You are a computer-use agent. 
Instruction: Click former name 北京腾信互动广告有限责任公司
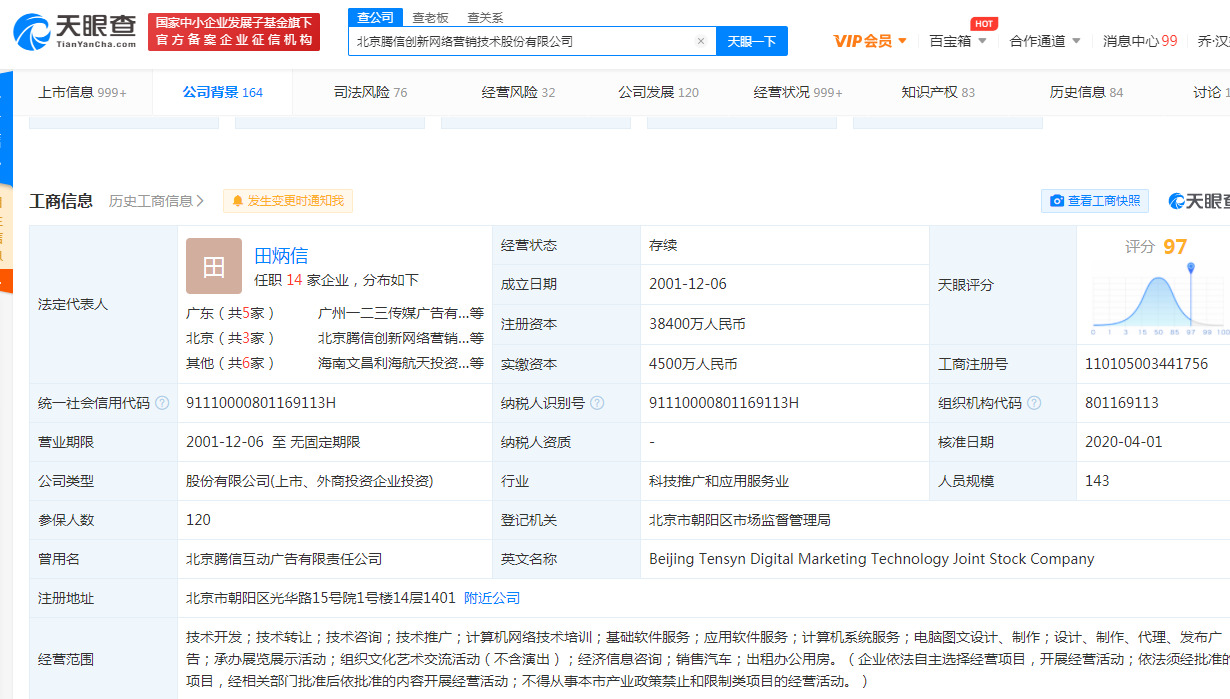pos(284,559)
